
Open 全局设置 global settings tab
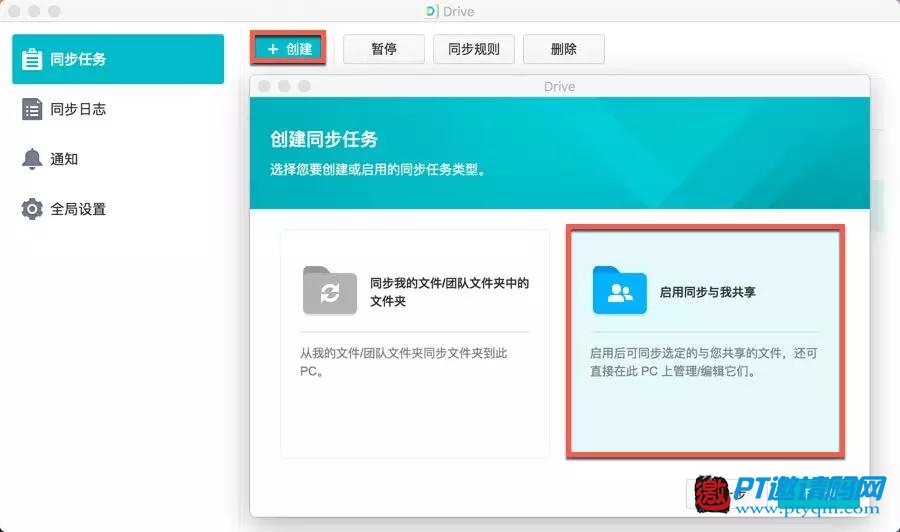118,209
